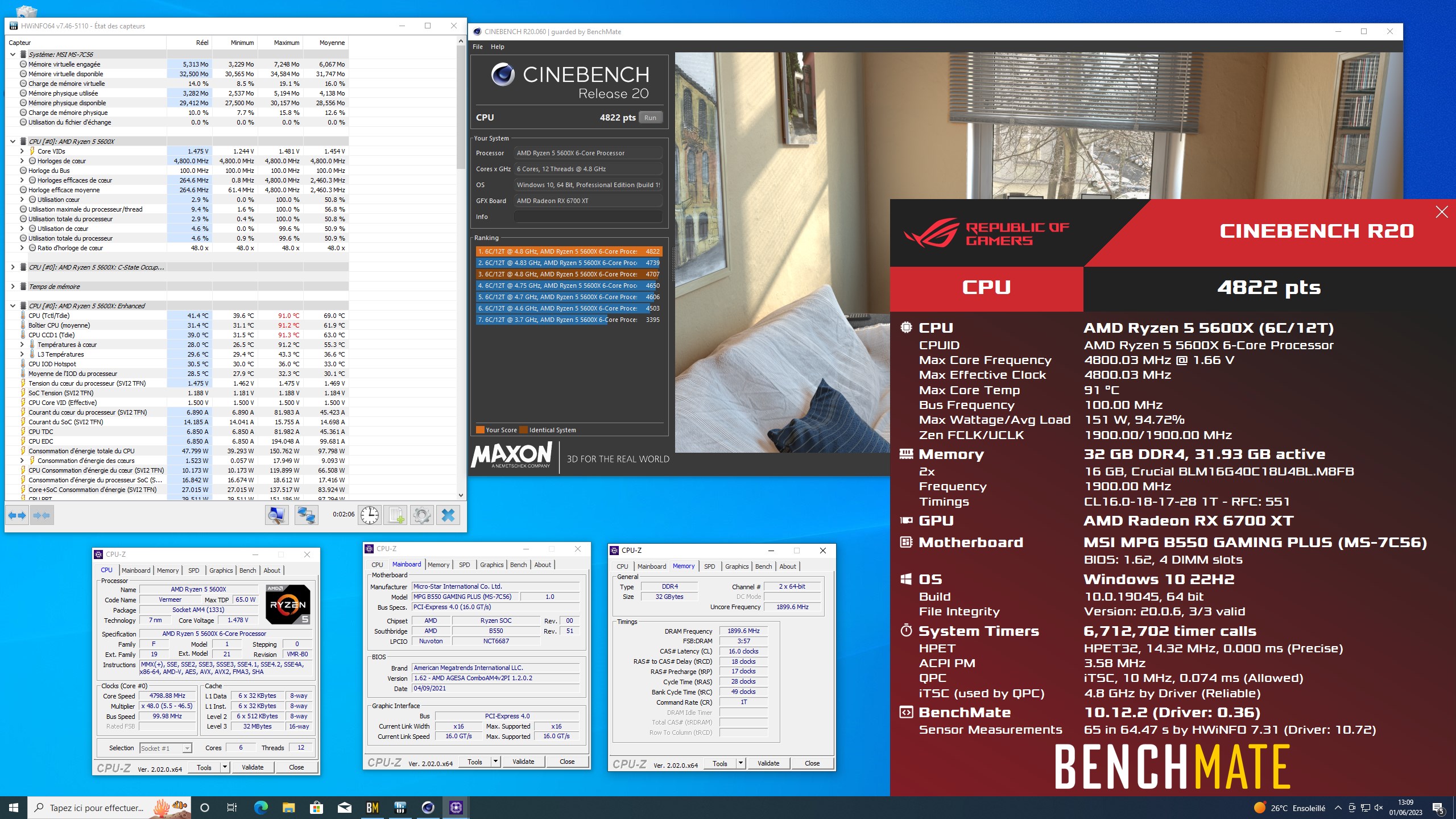1456x819 pixels.
Task: Open the notification center icon
Action: click(1439, 808)
